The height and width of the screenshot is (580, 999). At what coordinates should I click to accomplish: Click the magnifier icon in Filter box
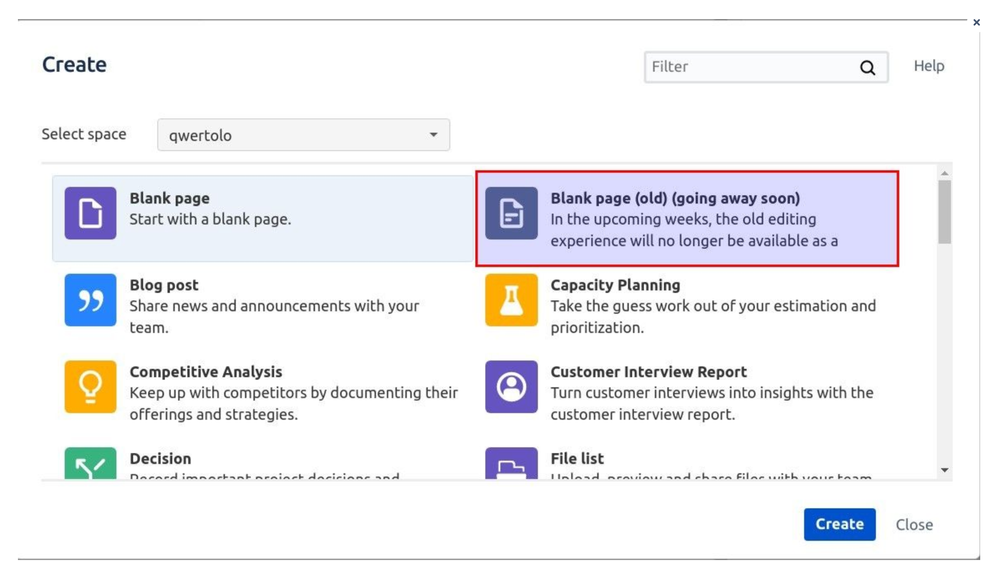point(867,68)
